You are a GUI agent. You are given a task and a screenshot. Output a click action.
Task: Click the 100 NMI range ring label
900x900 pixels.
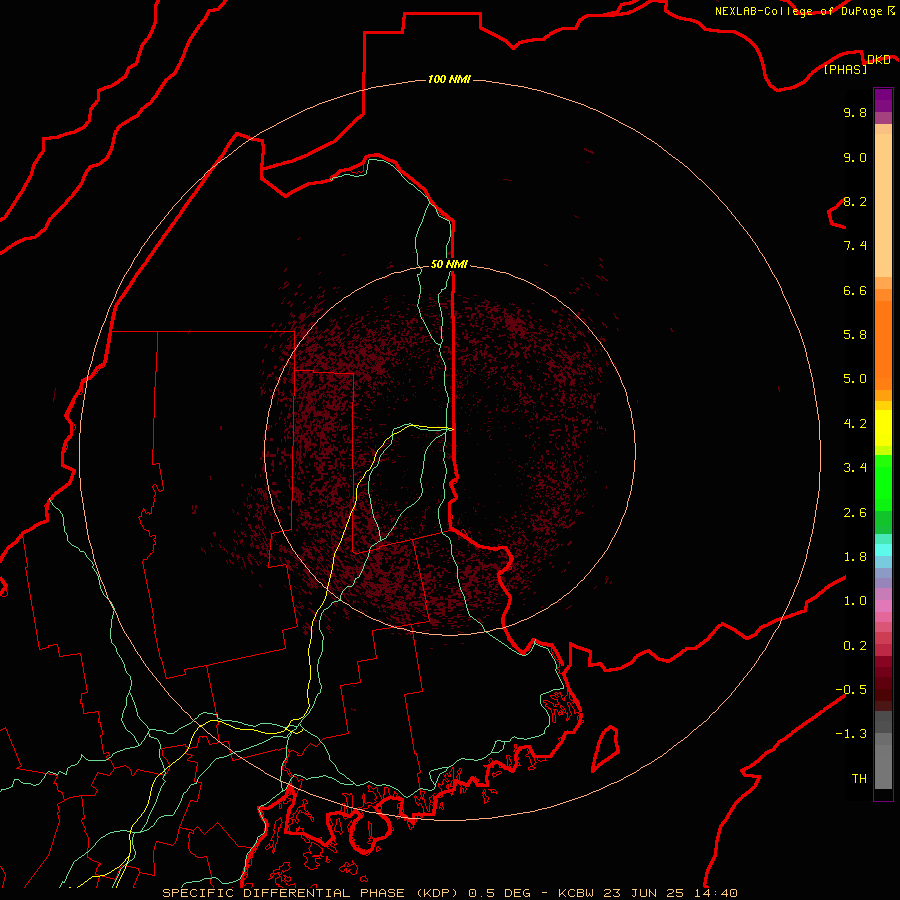coord(449,79)
